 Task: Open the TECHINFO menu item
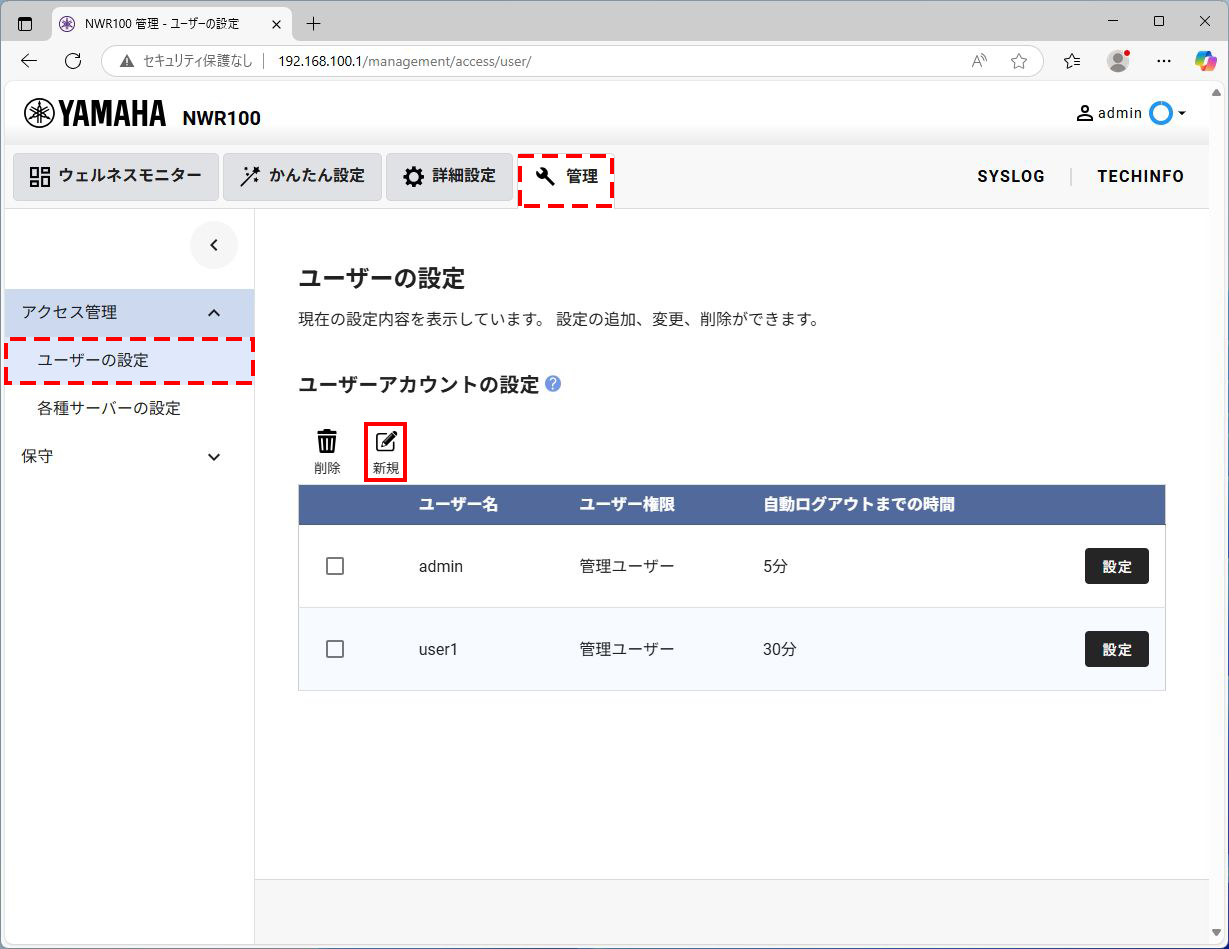coord(1139,176)
